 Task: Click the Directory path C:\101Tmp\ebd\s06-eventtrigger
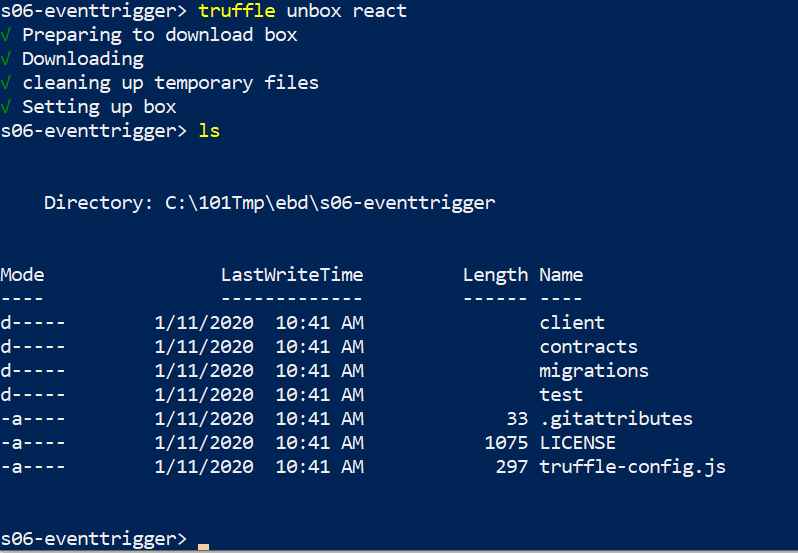[330, 202]
